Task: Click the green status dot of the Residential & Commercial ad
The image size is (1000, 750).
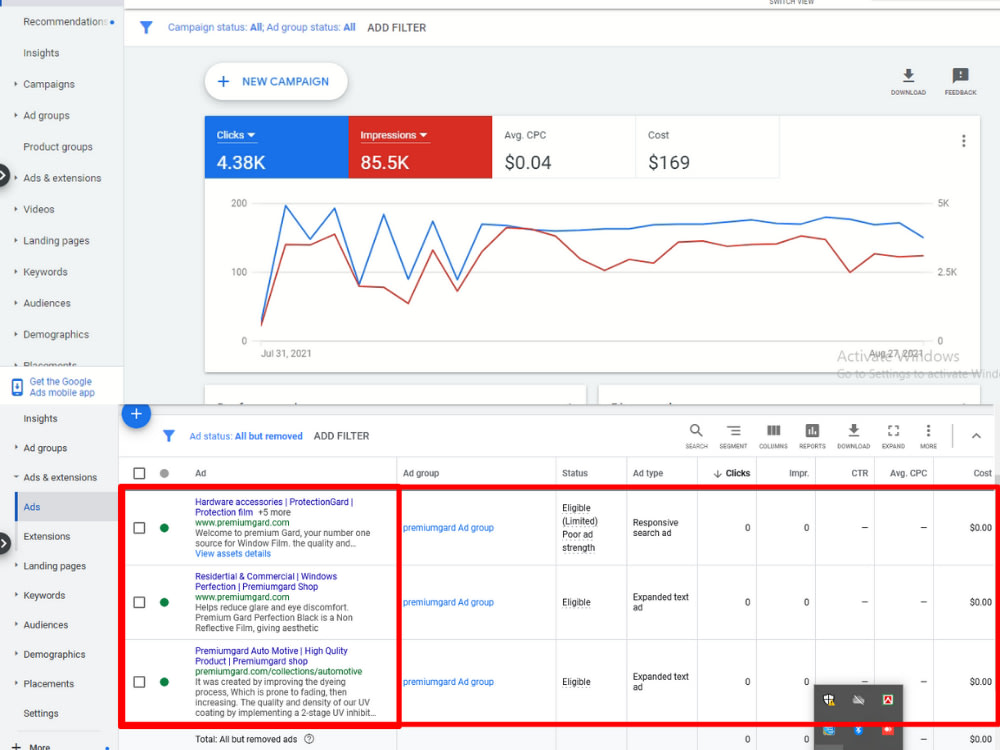Action: point(164,602)
